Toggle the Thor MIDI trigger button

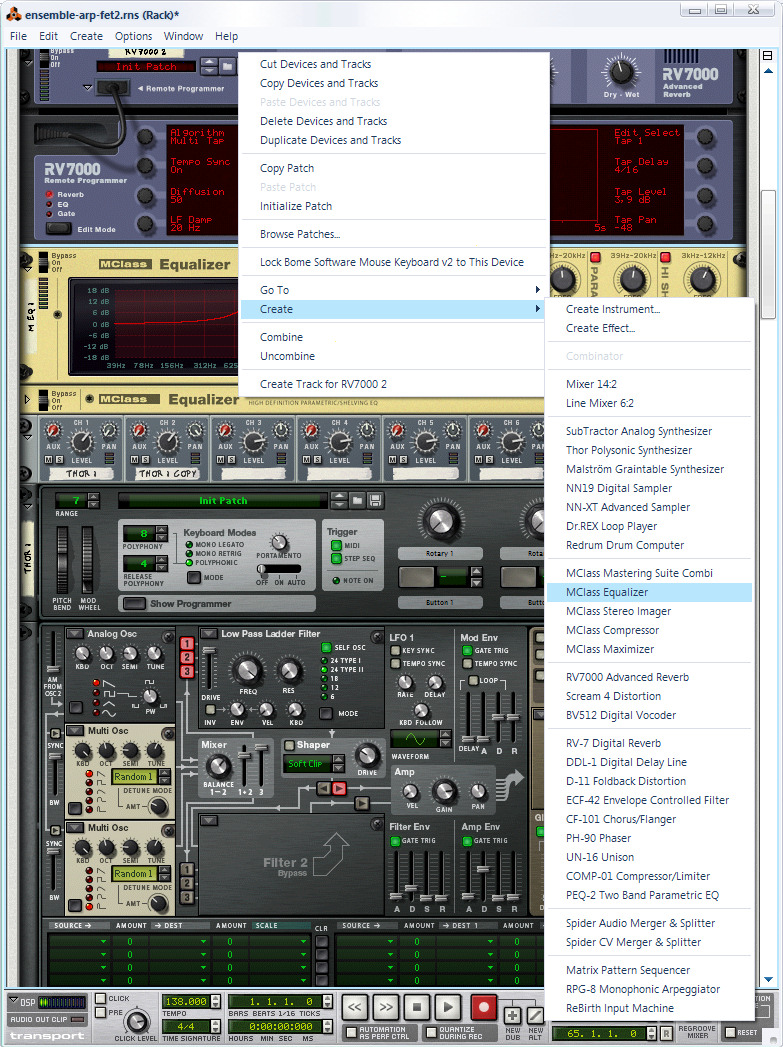click(x=336, y=546)
